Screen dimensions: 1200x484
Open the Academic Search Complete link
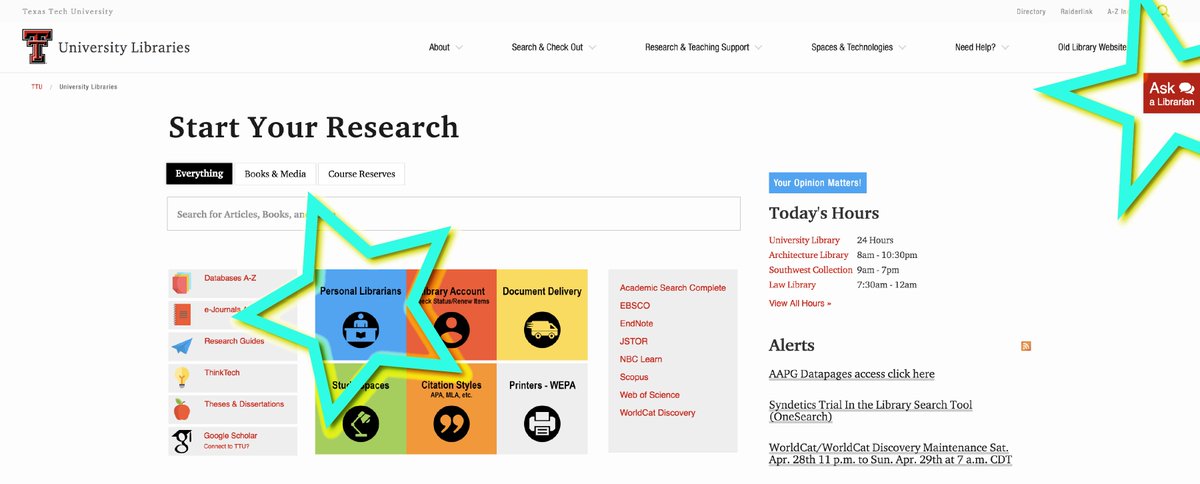point(673,288)
